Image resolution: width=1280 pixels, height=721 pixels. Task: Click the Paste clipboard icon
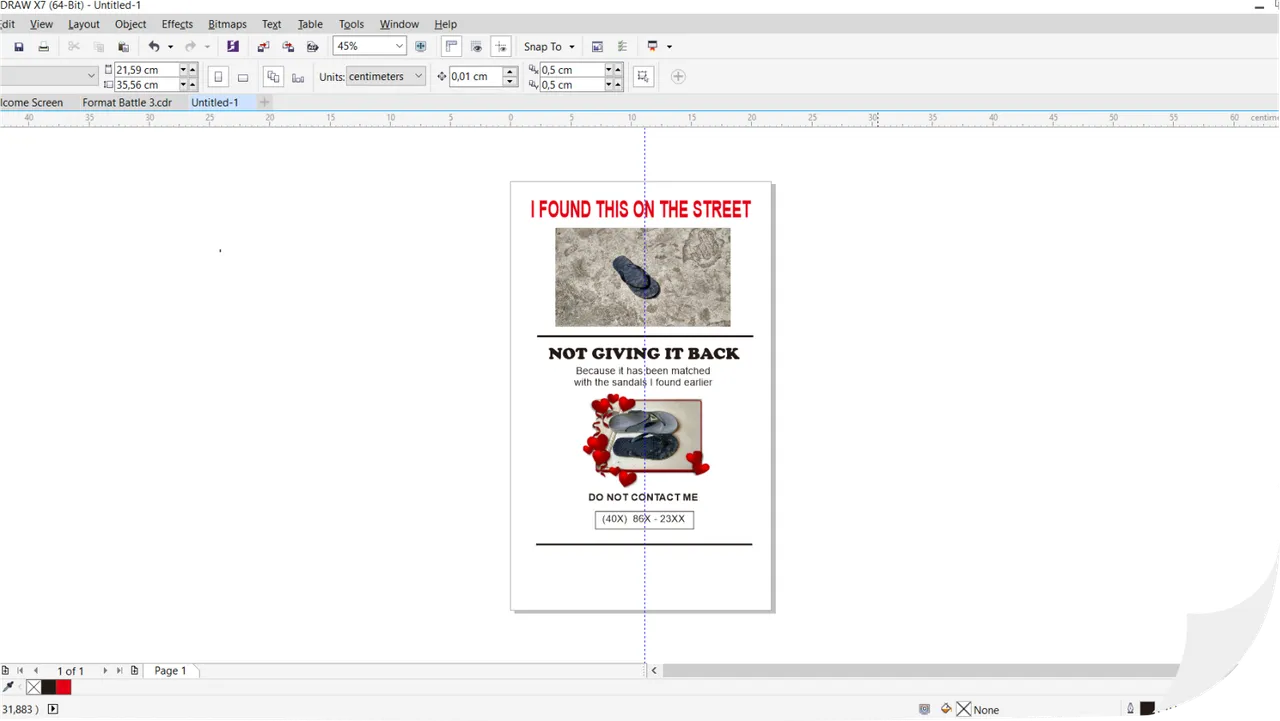[124, 47]
